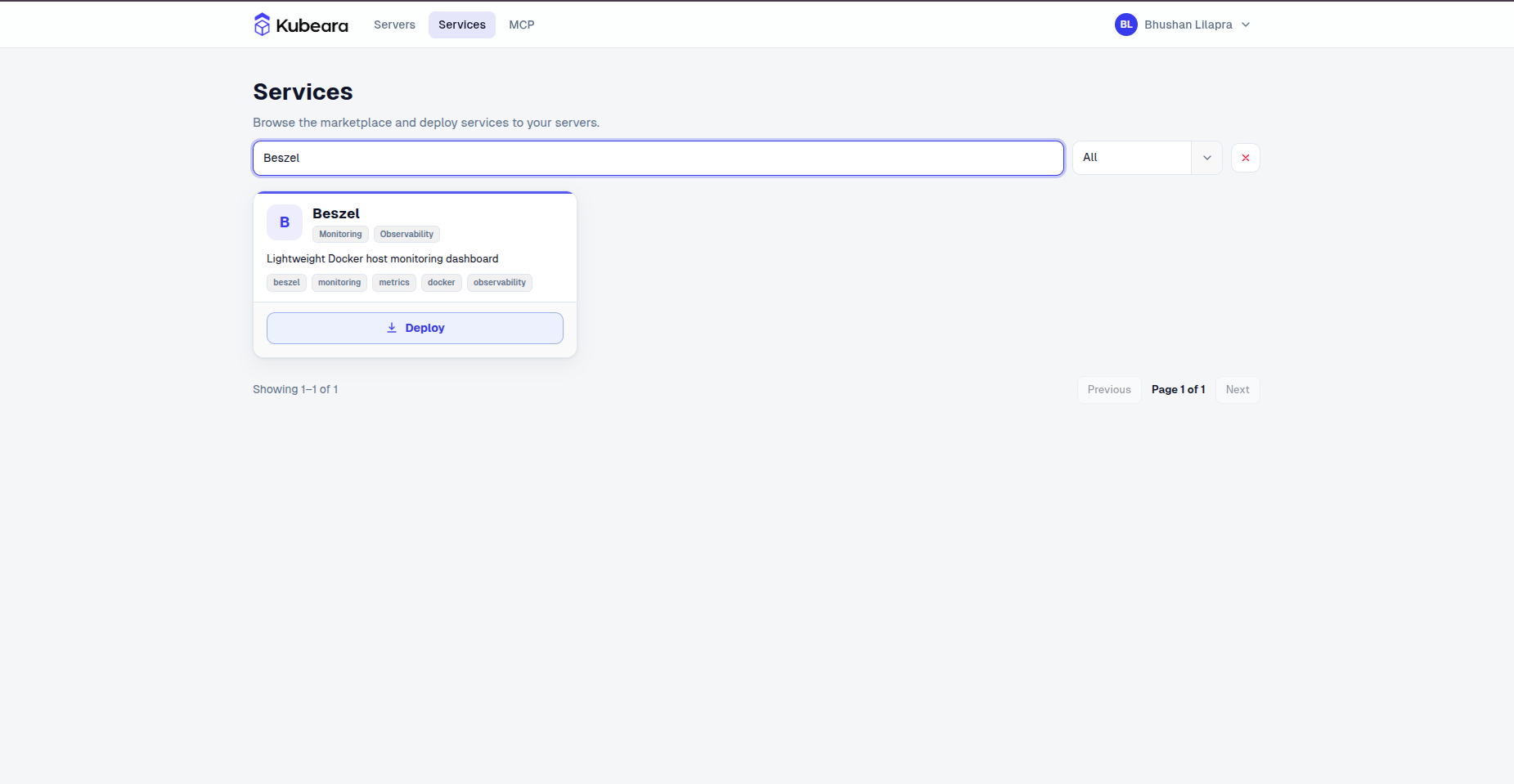Image resolution: width=1514 pixels, height=784 pixels.
Task: Switch to the MCP tab
Action: tap(522, 25)
